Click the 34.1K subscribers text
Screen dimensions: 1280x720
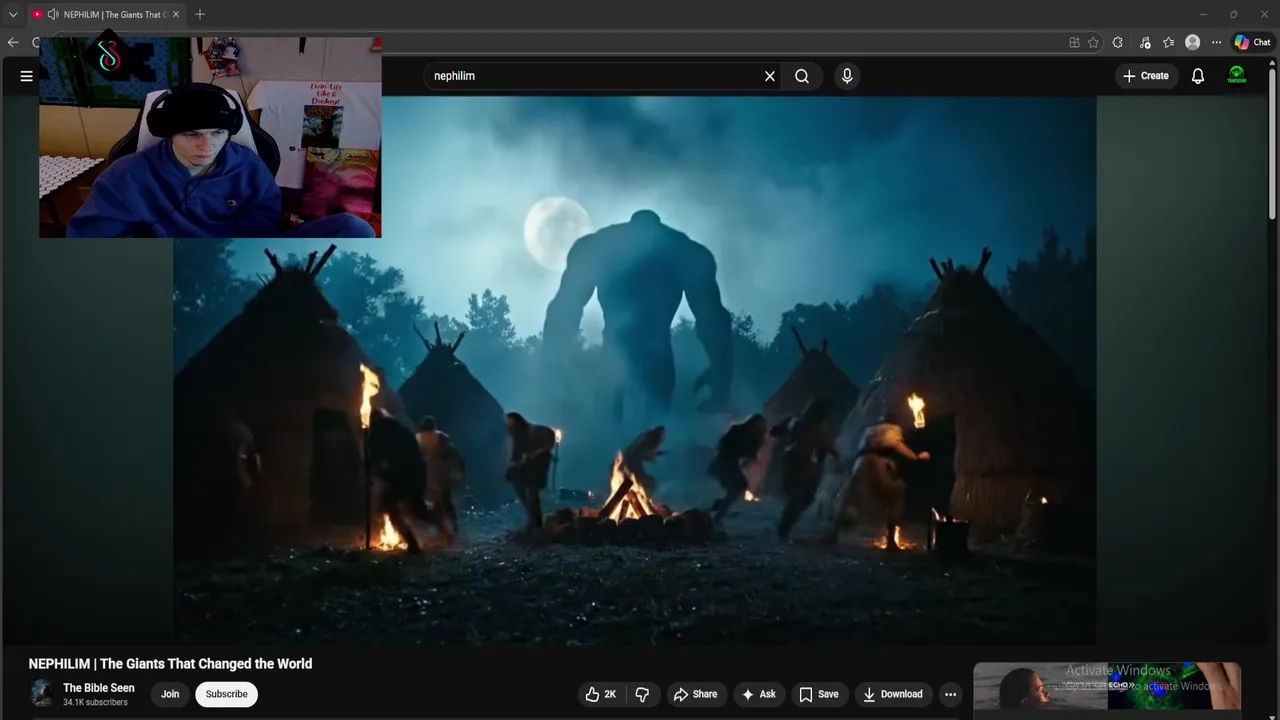95,703
